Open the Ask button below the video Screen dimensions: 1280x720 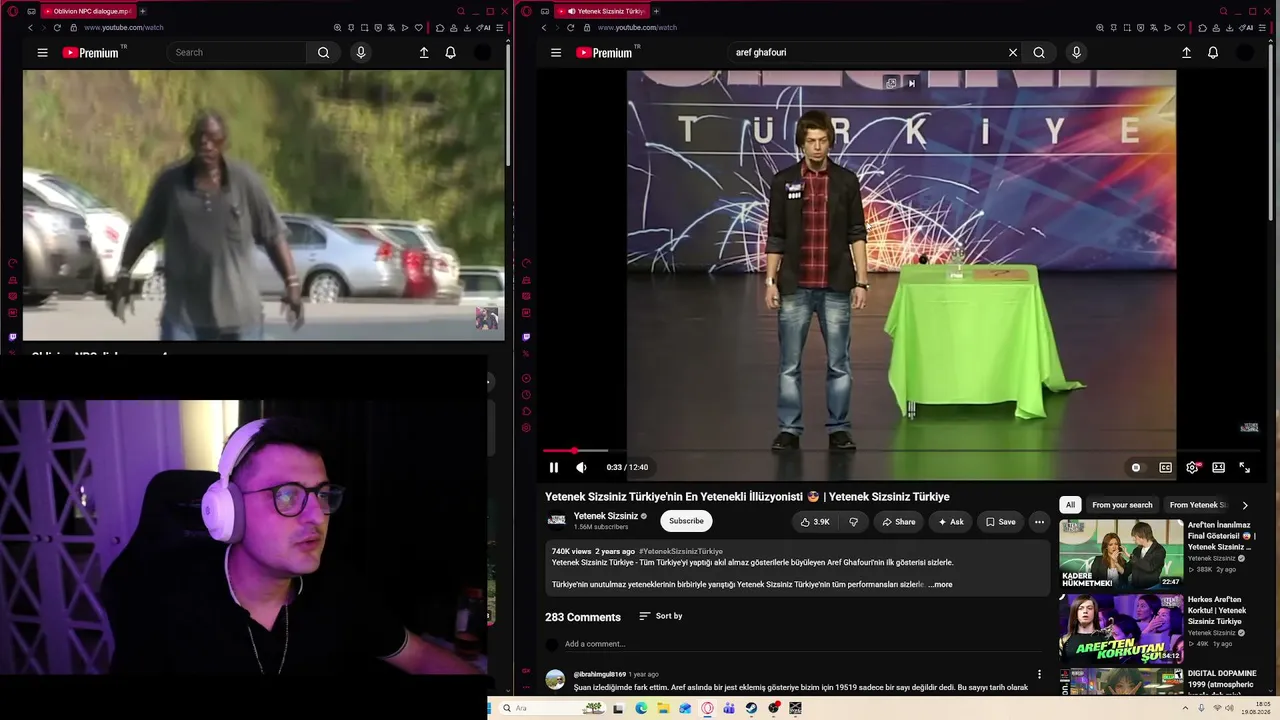950,521
